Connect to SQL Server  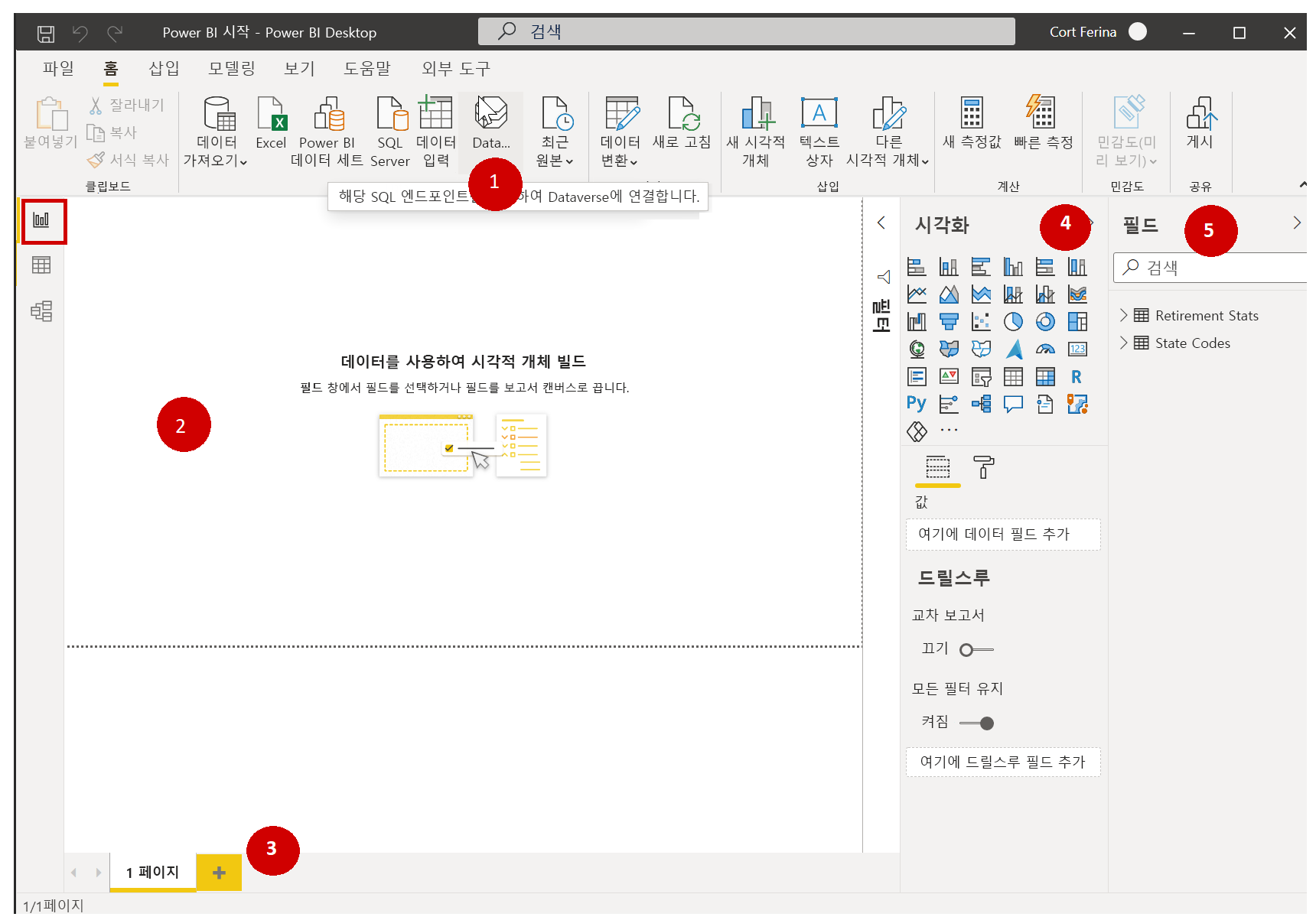pos(390,132)
